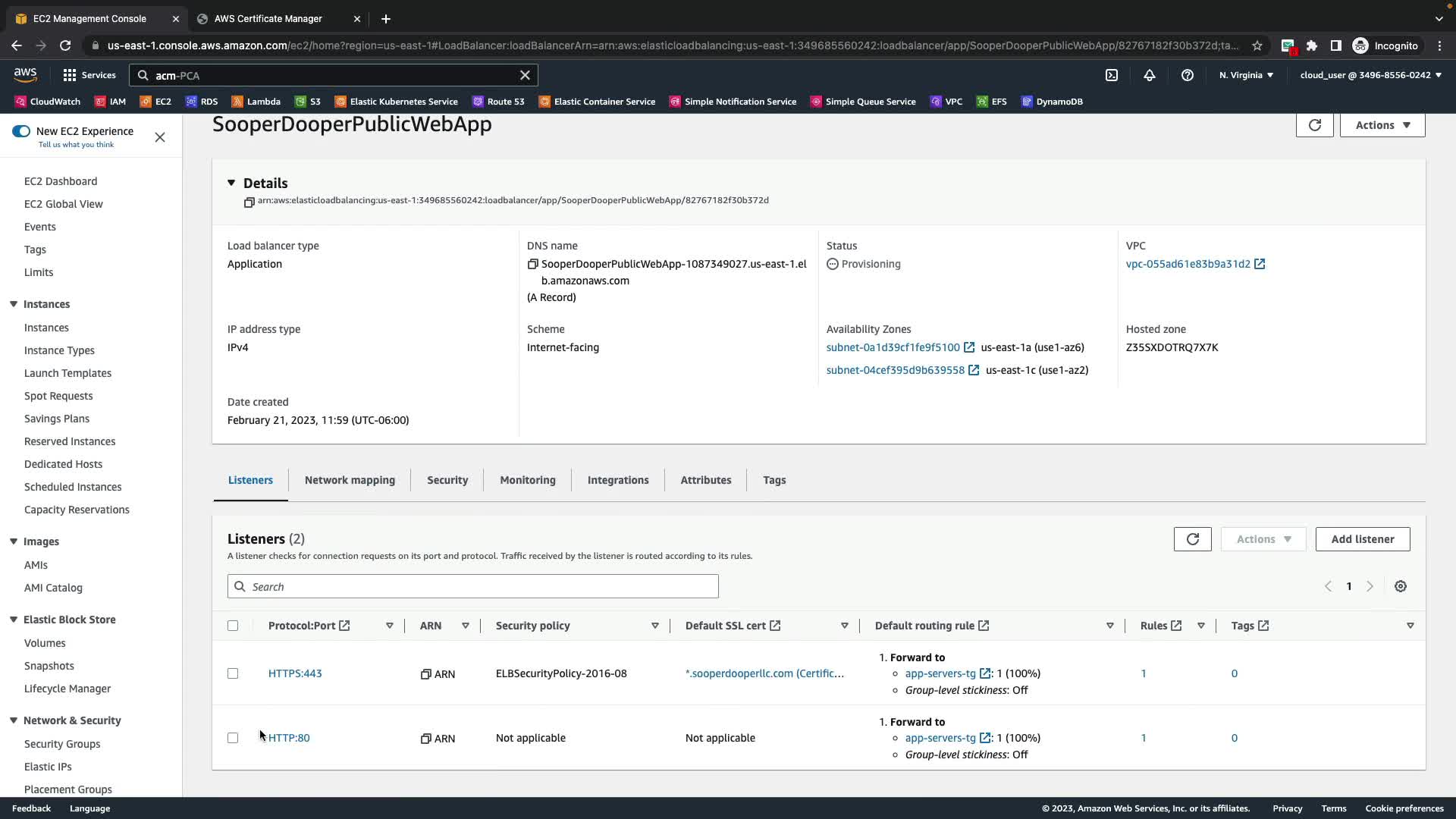Select the HTTP:80 listener checkbox

tap(233, 738)
